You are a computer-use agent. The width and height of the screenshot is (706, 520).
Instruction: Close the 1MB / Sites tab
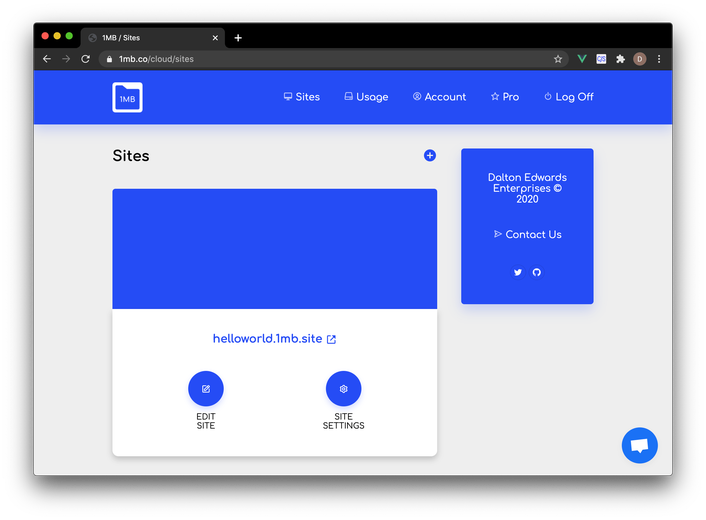tap(215, 38)
